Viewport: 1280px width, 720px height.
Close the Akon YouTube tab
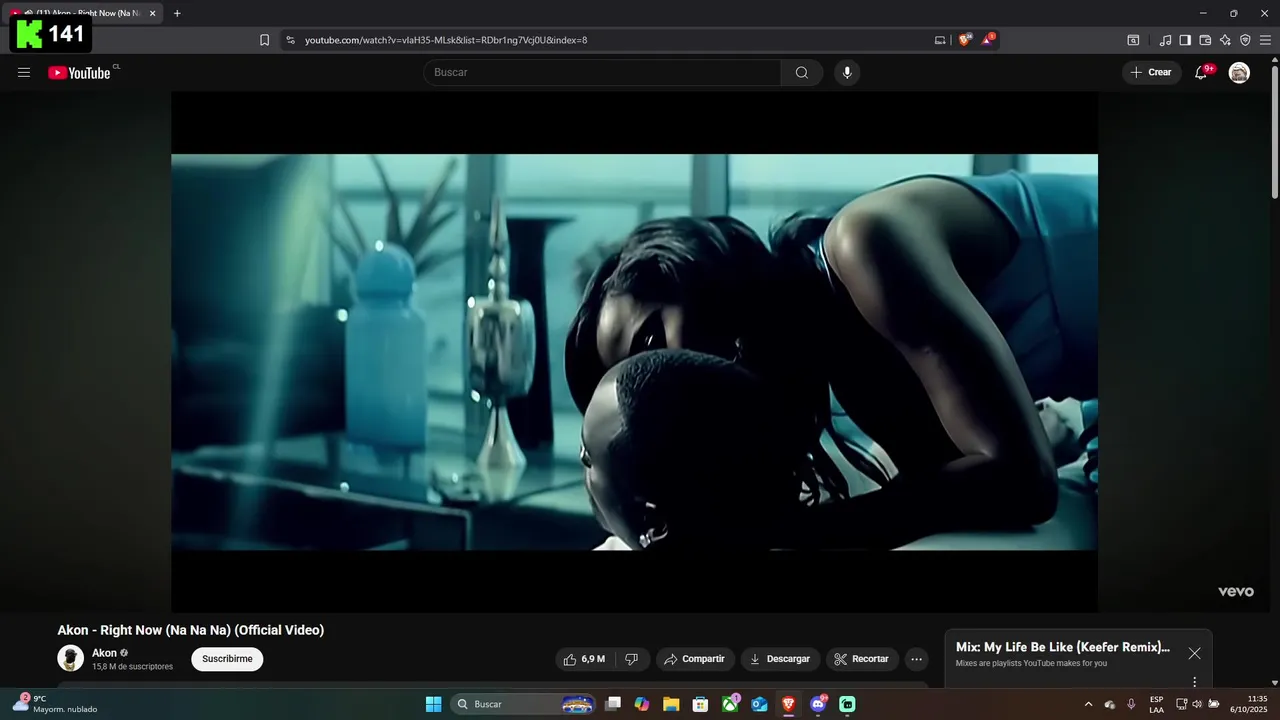(153, 13)
